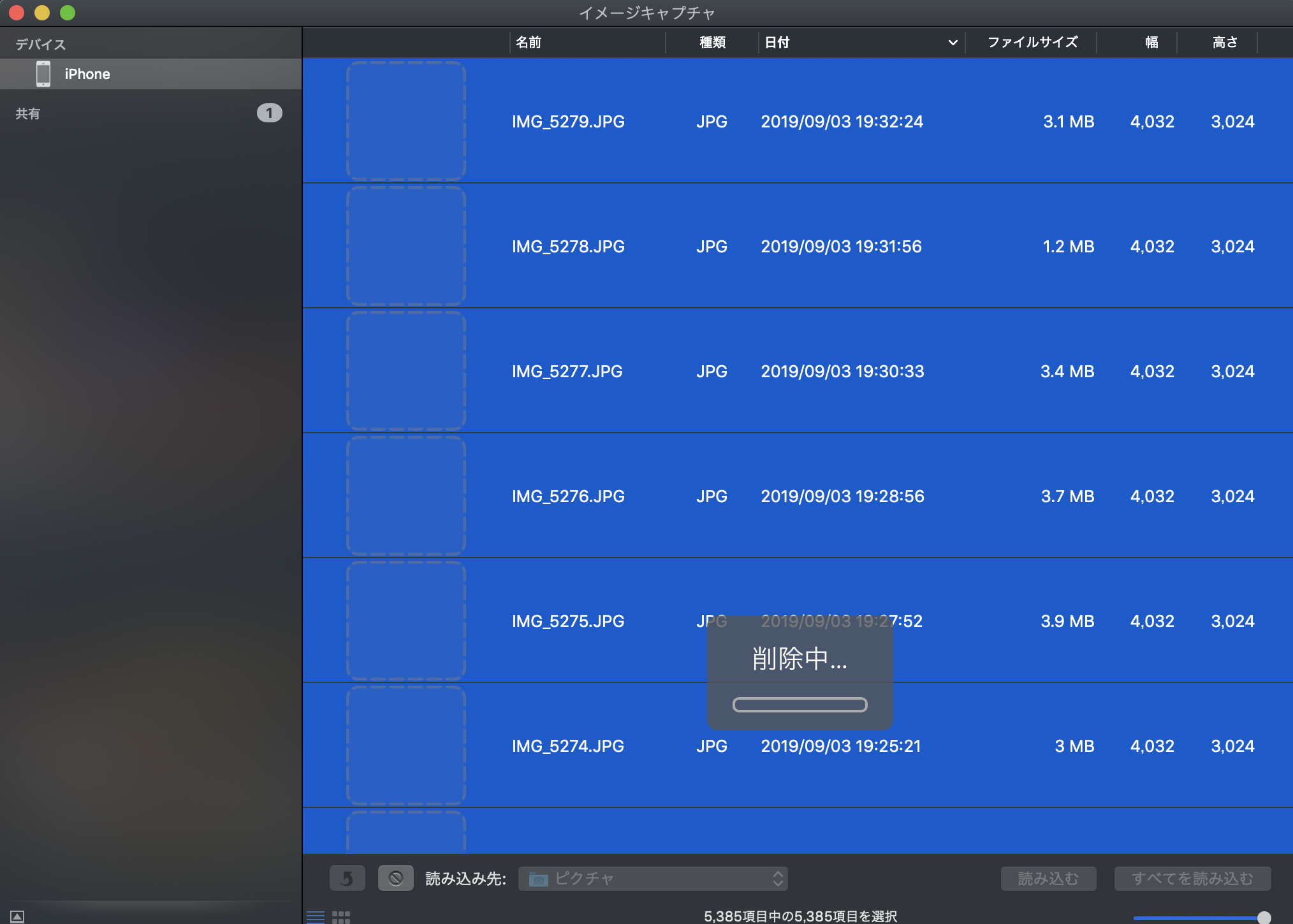This screenshot has height=924, width=1293.
Task: Sort by 名前 column header
Action: [529, 43]
